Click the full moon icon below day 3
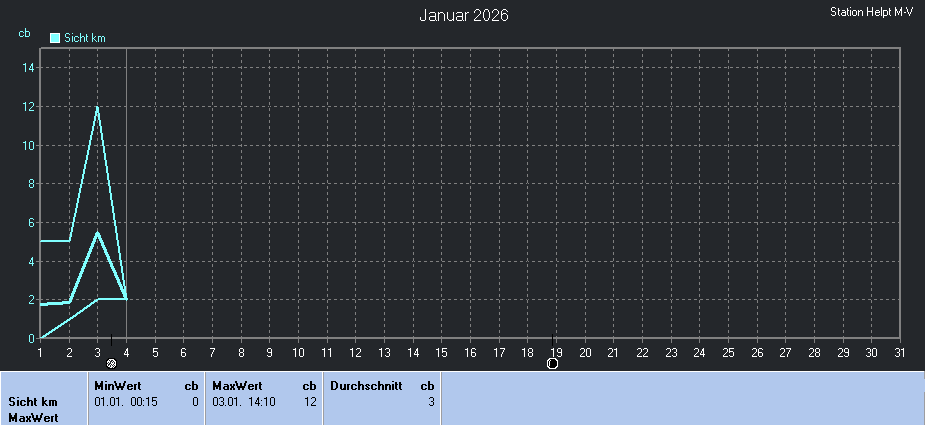 112,363
